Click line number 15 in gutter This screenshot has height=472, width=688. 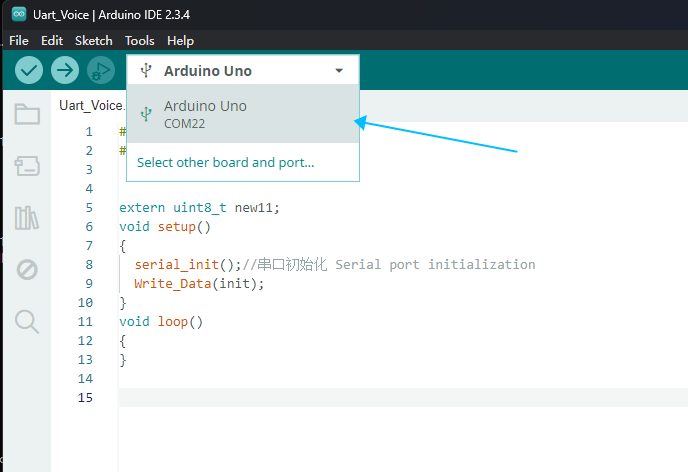click(85, 397)
